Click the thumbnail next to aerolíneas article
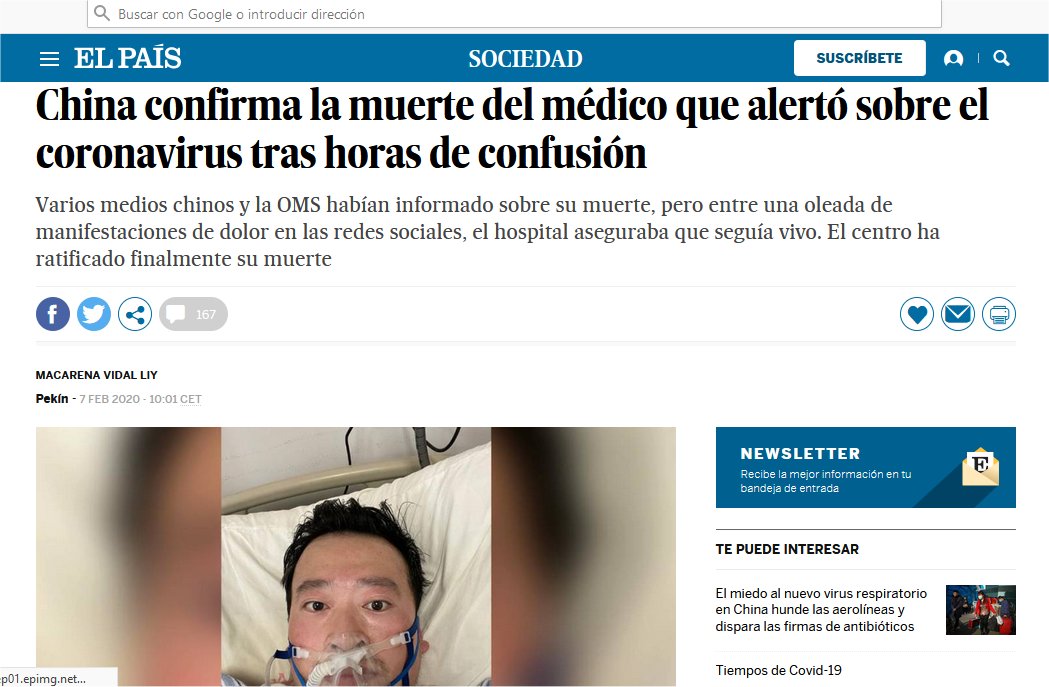This screenshot has width=1049, height=687. coord(981,610)
